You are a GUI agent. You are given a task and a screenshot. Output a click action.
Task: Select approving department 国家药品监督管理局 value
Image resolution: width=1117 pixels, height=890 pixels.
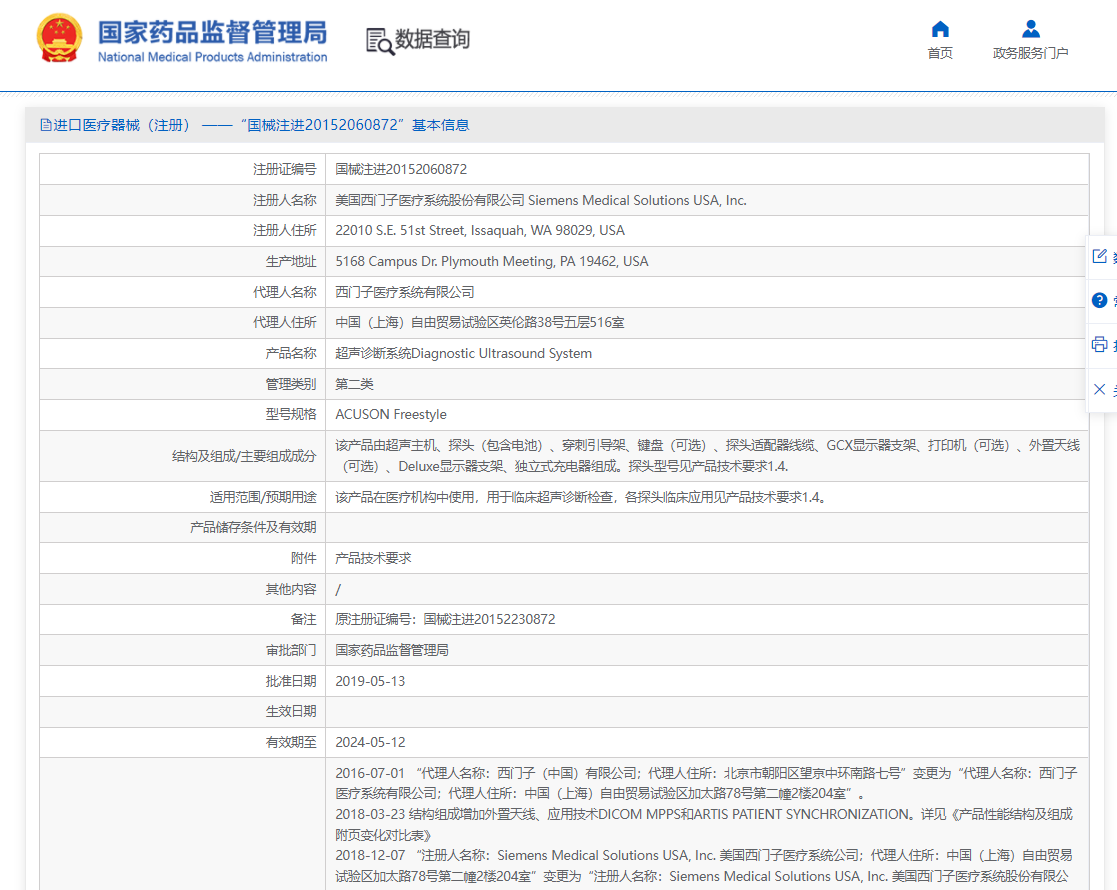click(392, 651)
